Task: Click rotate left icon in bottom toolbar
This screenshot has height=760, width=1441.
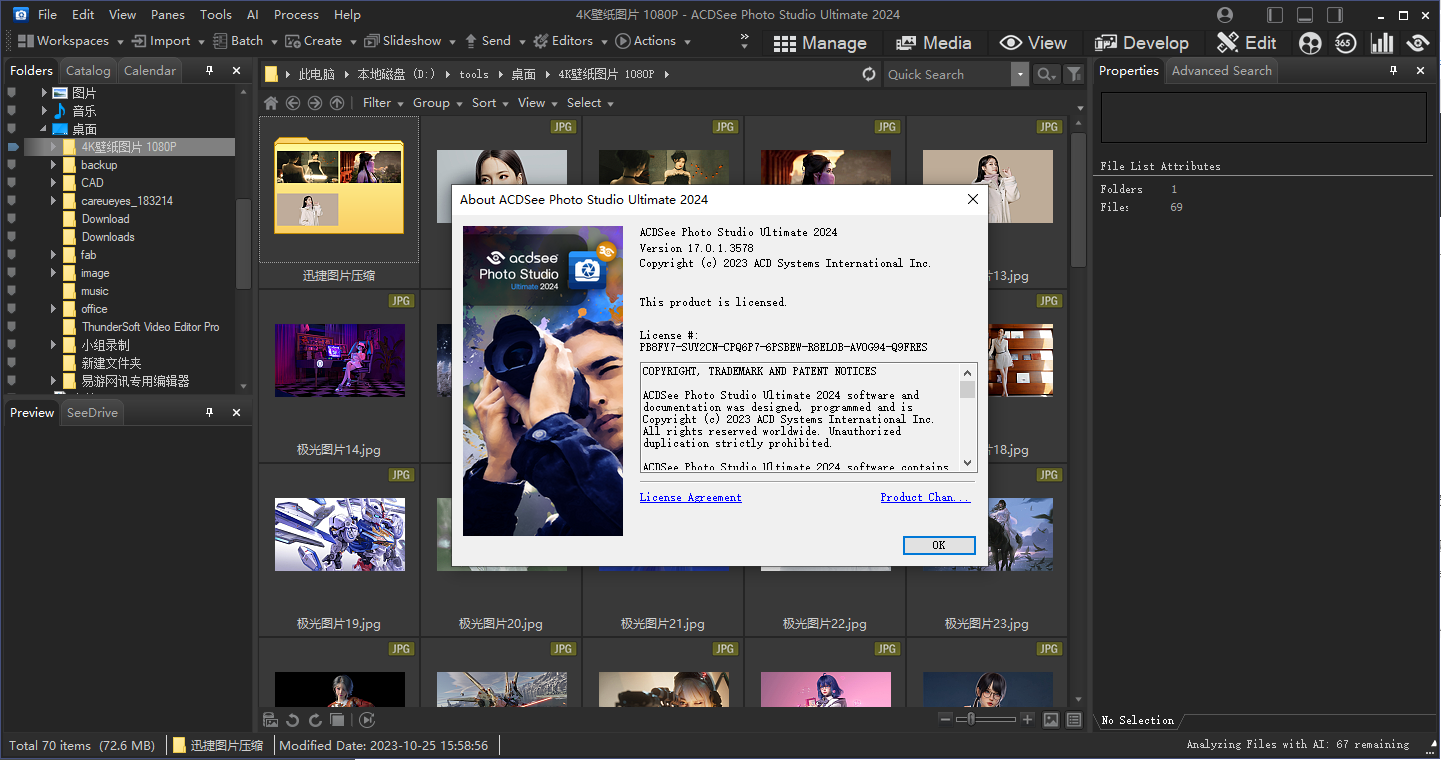Action: 293,720
